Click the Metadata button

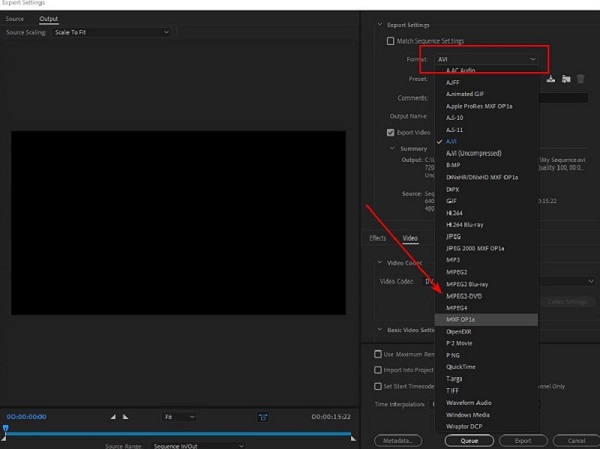click(398, 441)
